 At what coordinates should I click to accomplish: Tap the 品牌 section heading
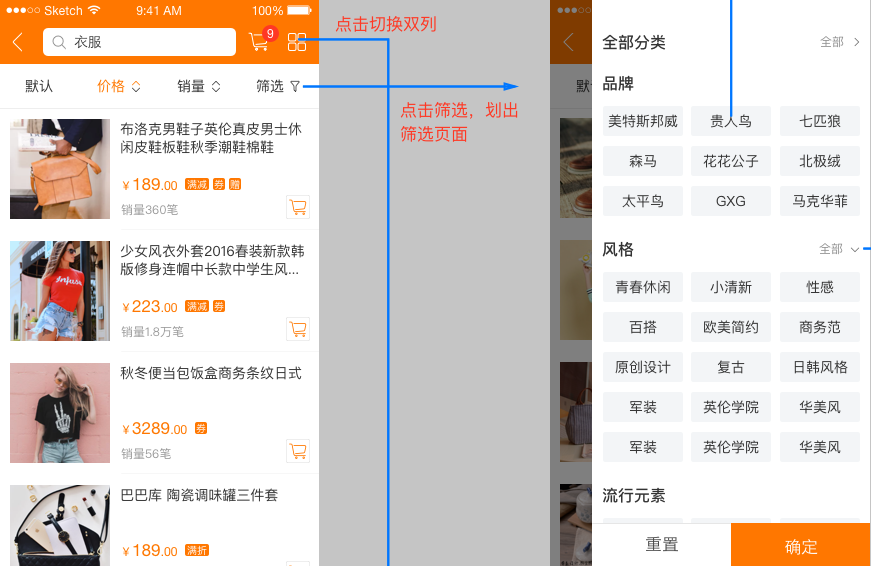click(618, 84)
